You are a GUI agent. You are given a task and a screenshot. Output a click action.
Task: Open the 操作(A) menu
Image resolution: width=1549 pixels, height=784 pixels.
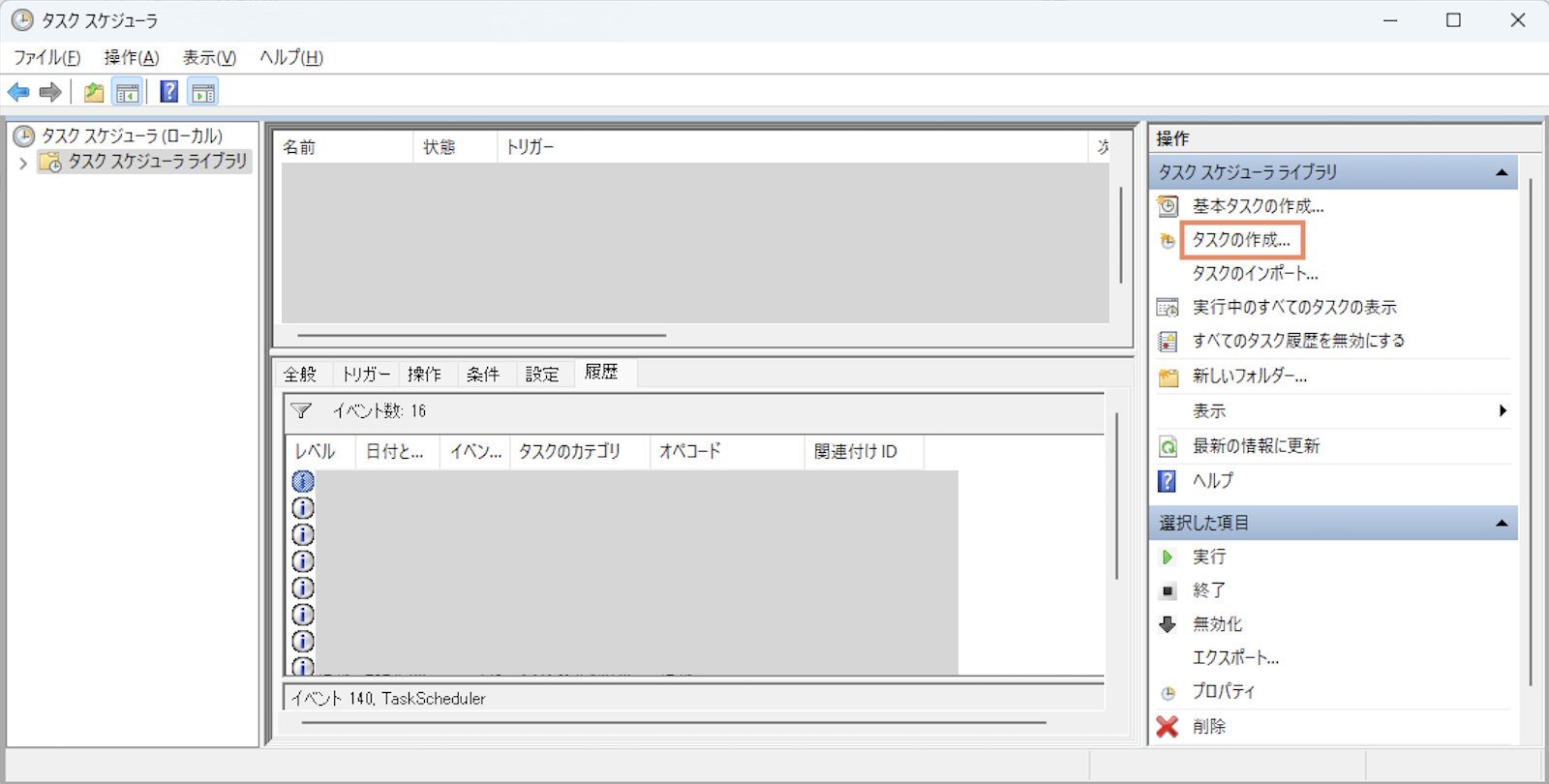pyautogui.click(x=132, y=57)
